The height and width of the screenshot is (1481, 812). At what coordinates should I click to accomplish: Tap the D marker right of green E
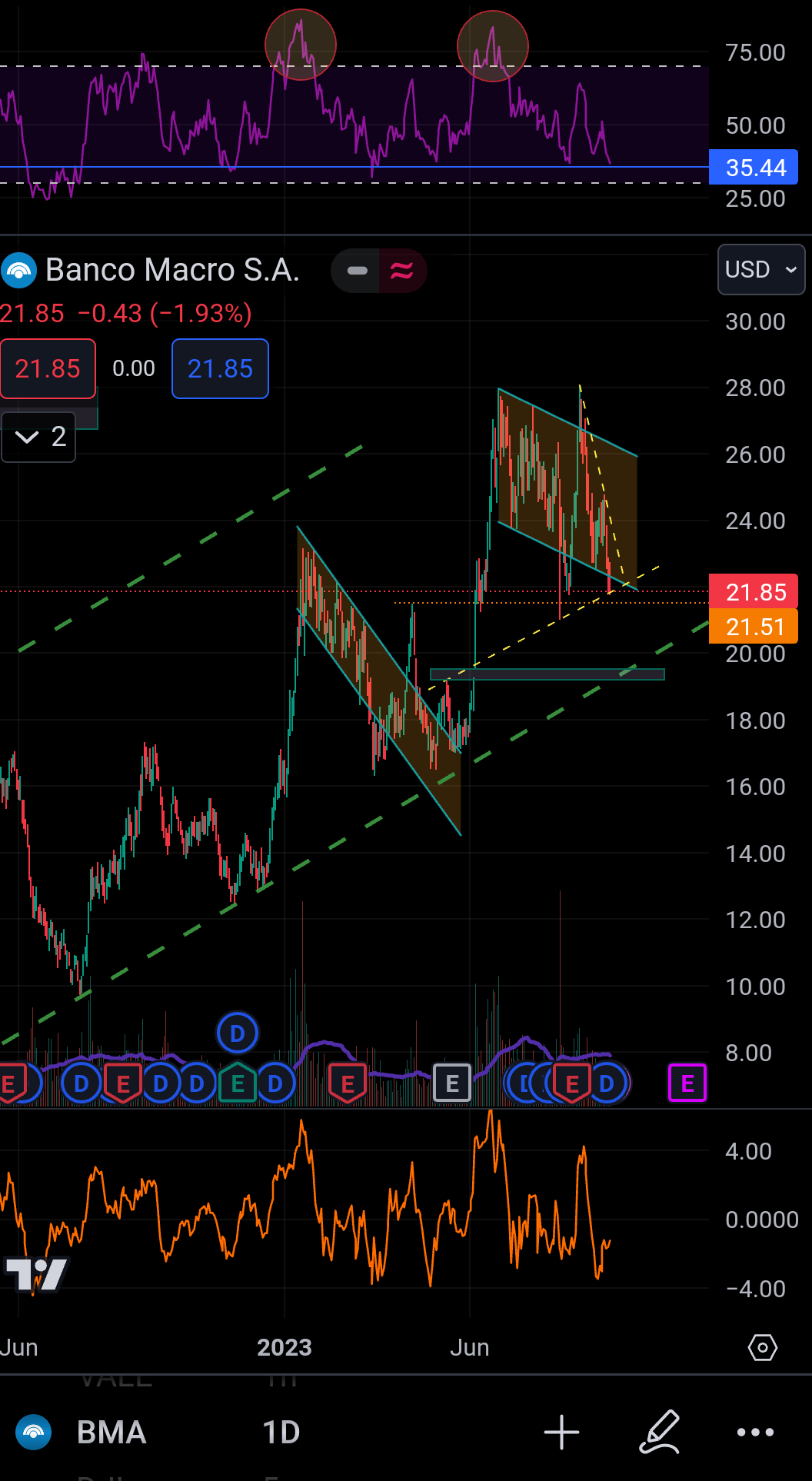pyautogui.click(x=275, y=1083)
